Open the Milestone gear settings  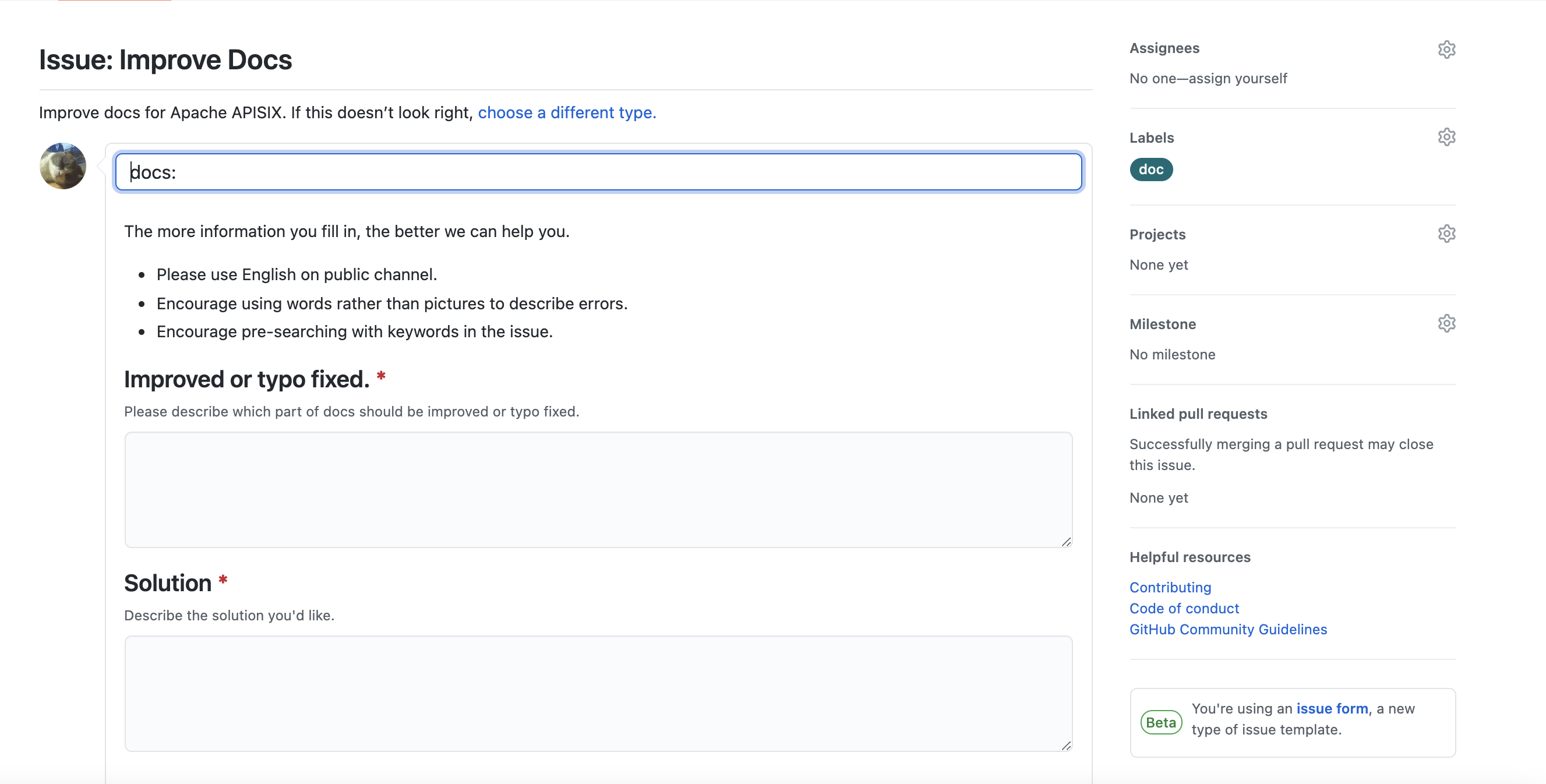1446,324
